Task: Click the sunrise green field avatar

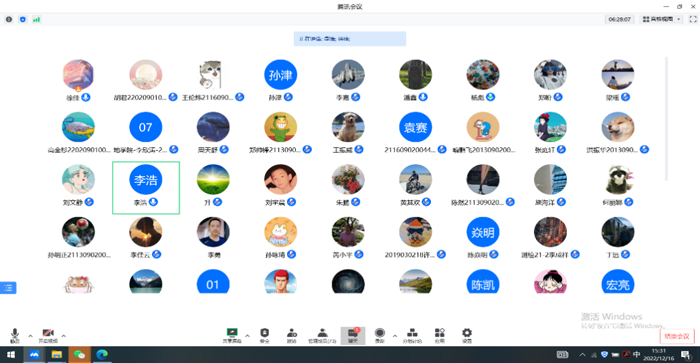Action: click(x=213, y=179)
